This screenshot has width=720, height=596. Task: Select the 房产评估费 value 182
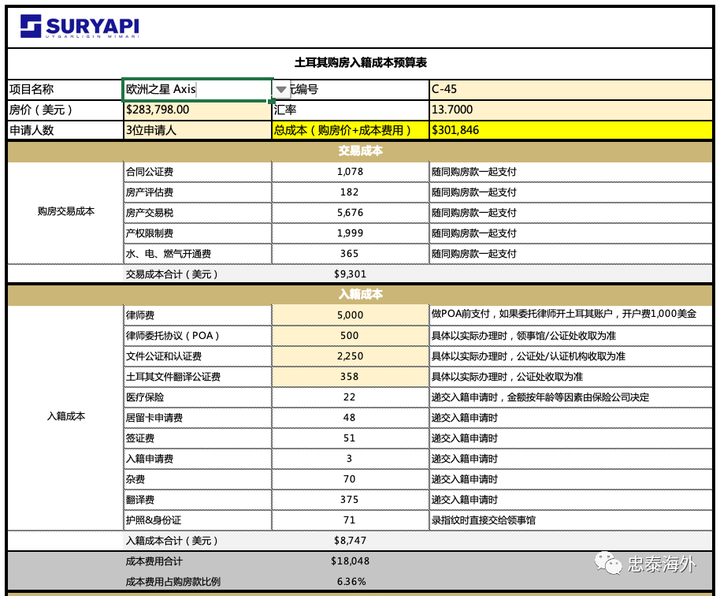(350, 192)
